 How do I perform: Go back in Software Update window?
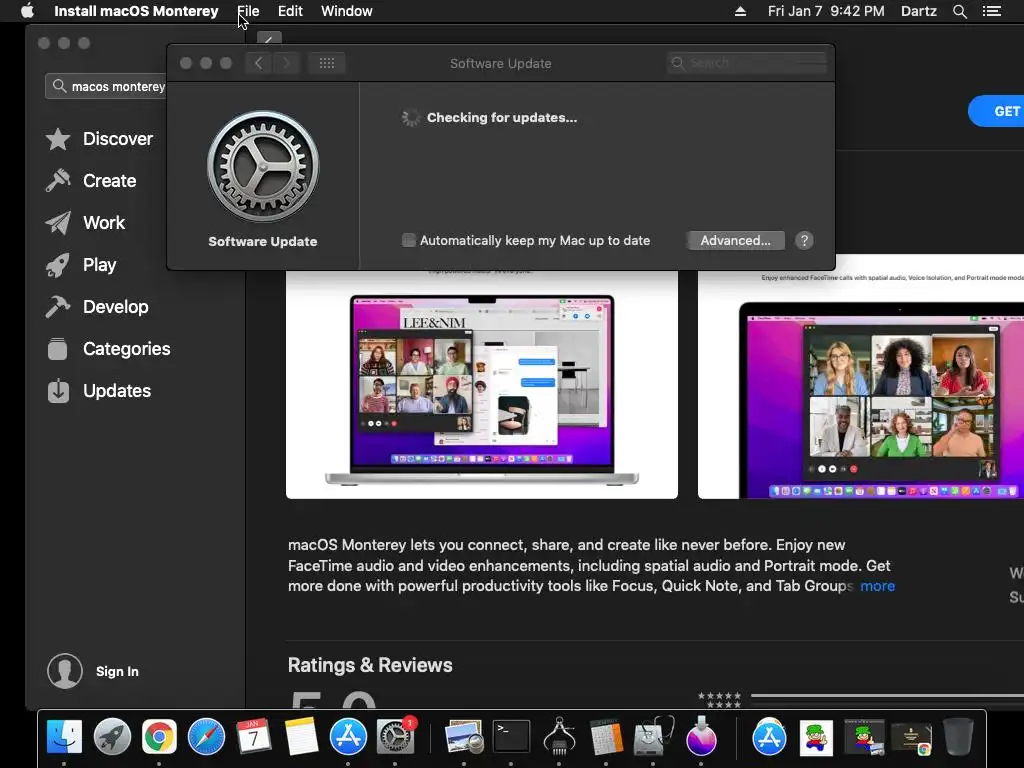click(x=259, y=63)
